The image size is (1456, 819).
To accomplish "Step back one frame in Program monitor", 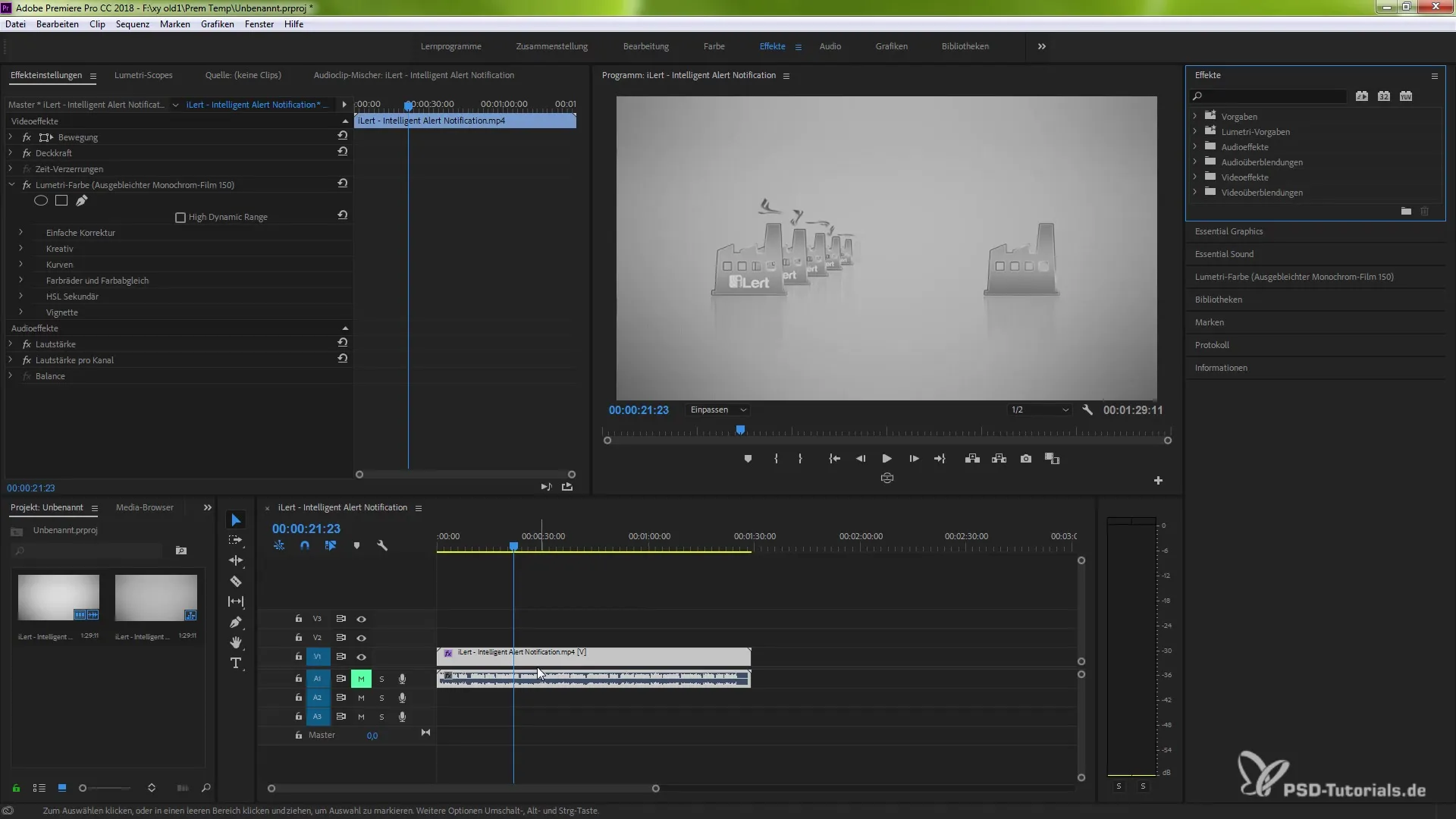I will click(861, 459).
